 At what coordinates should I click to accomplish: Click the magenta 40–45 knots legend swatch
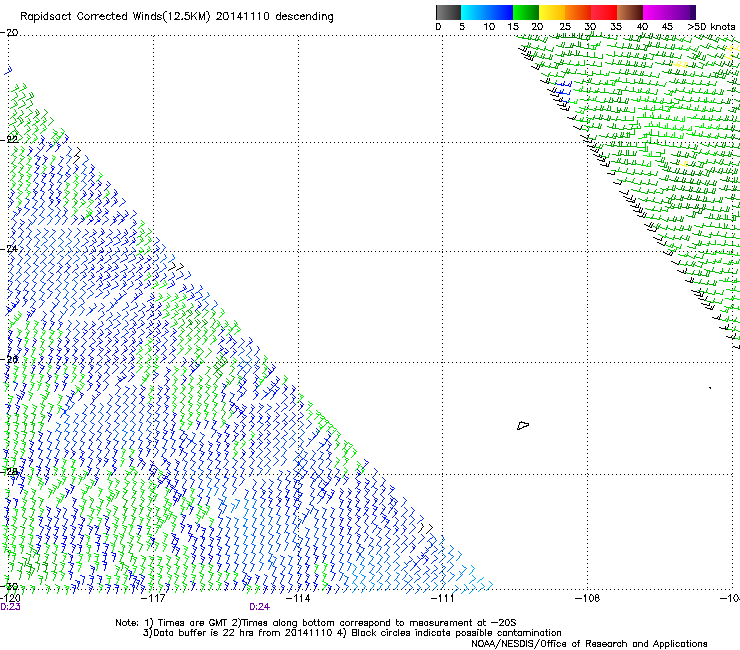(656, 12)
